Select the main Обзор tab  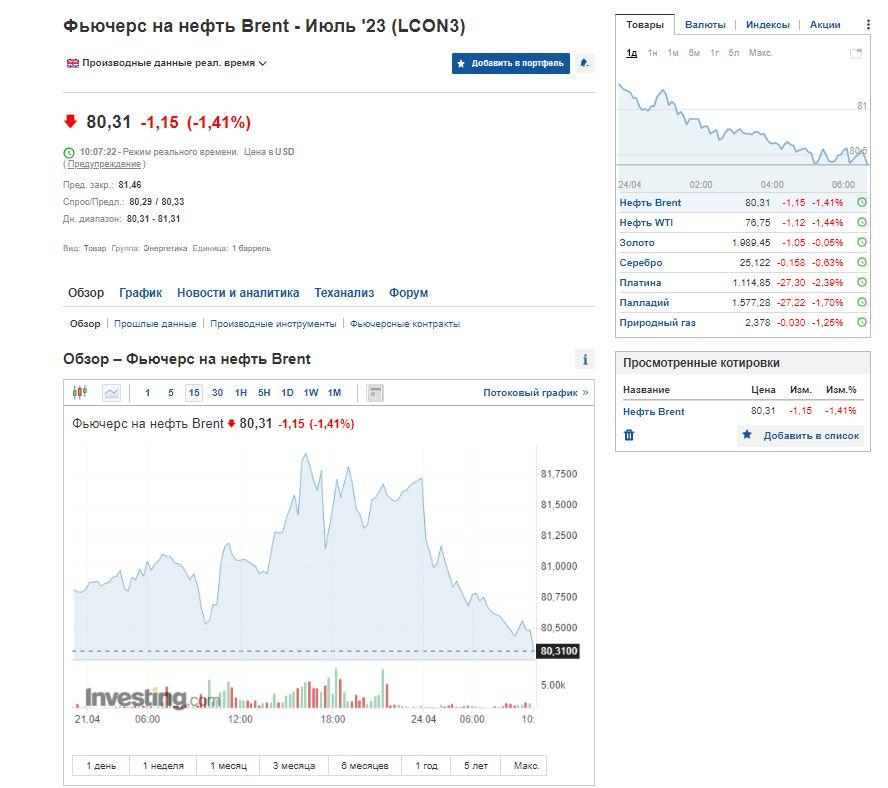point(86,293)
